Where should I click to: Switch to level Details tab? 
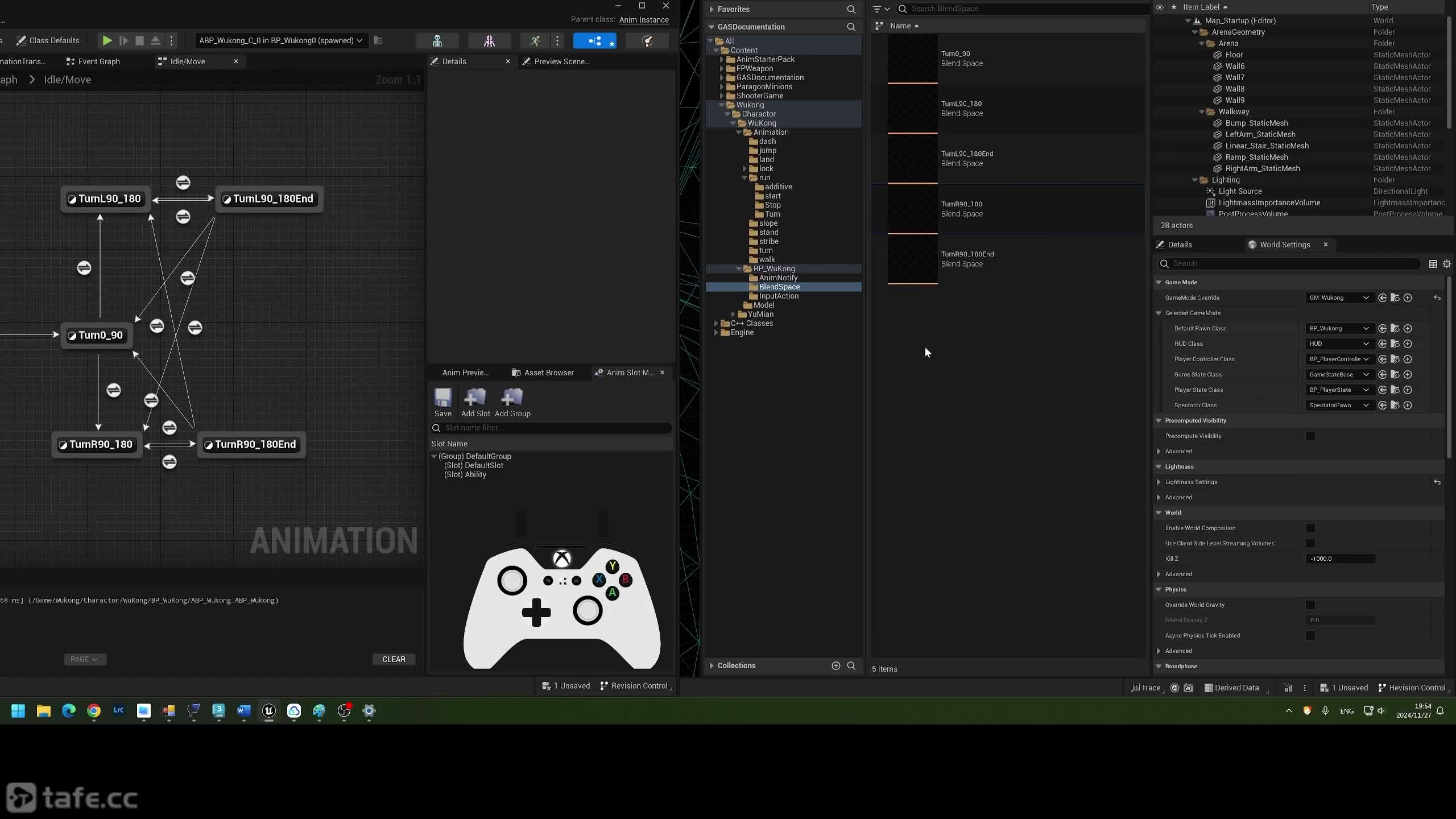[x=1174, y=245]
